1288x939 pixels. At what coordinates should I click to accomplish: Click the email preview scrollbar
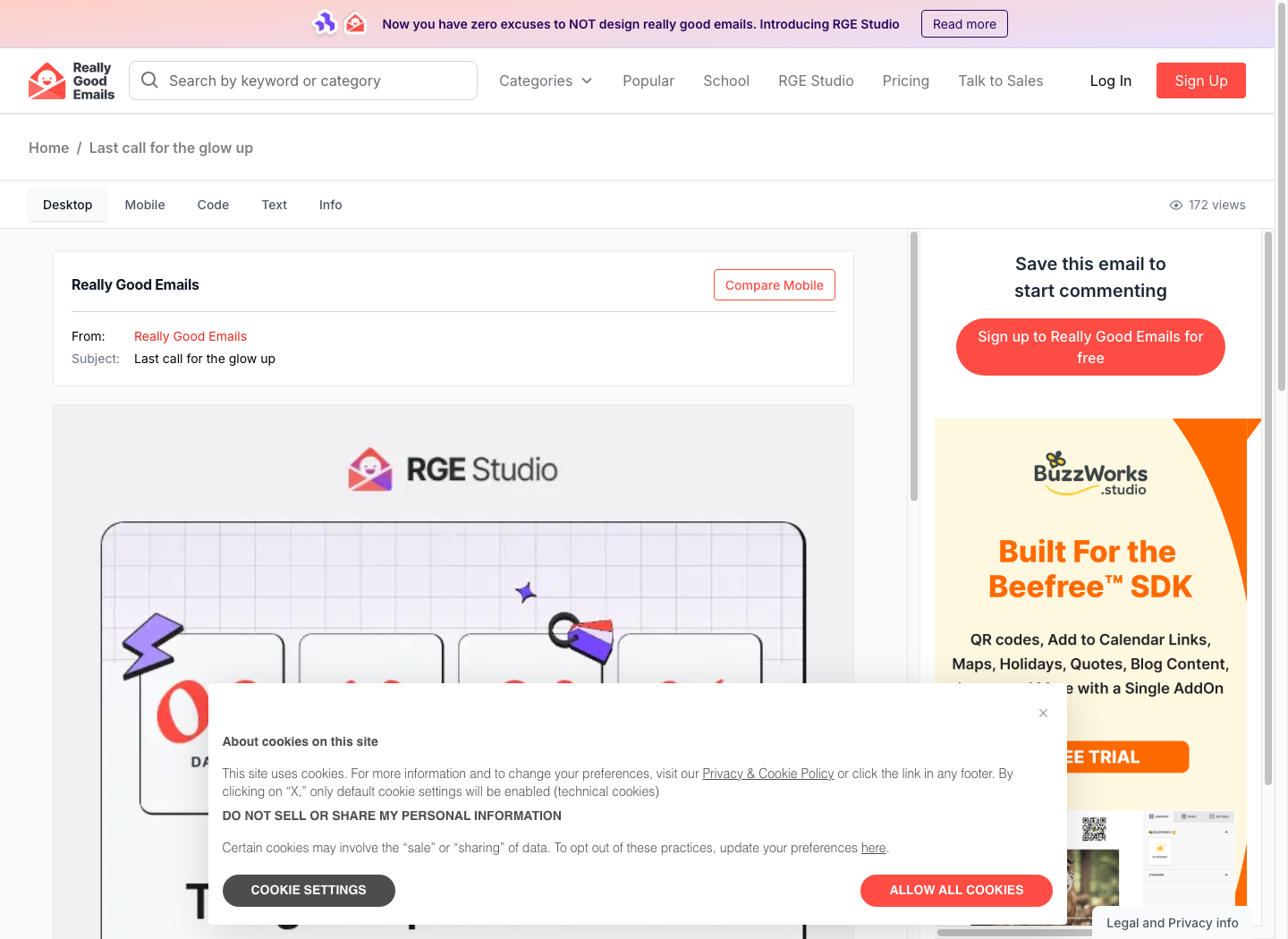914,367
